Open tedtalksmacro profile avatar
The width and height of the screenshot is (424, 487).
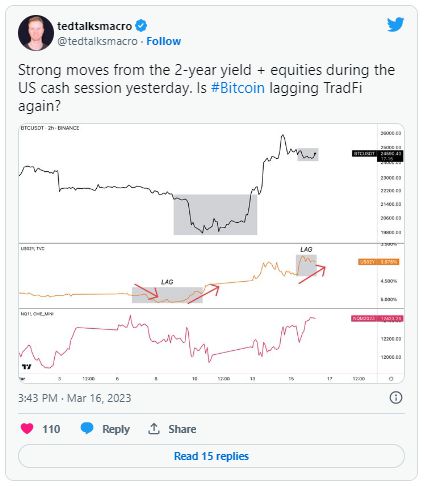click(36, 33)
